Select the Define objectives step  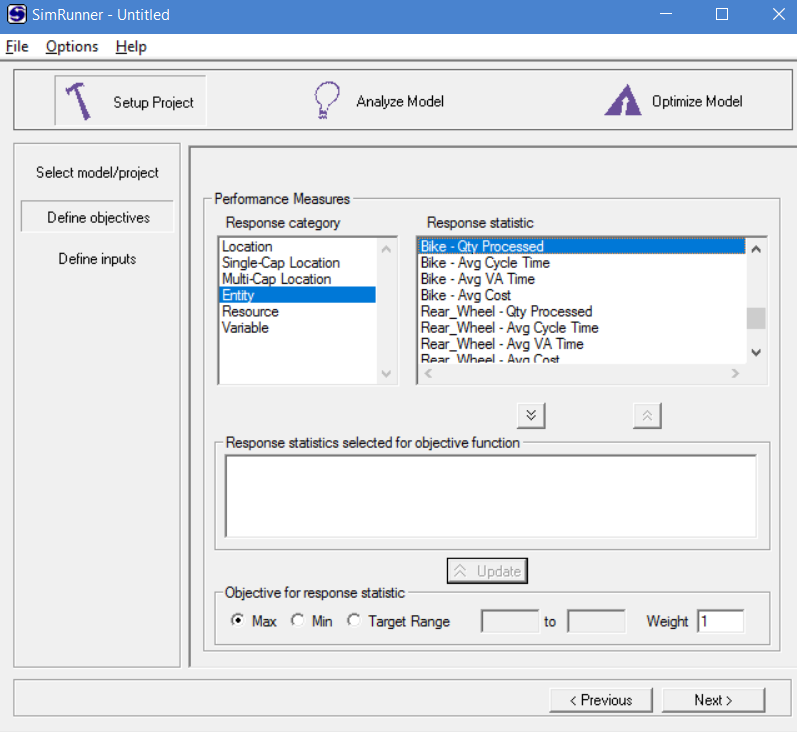point(98,217)
